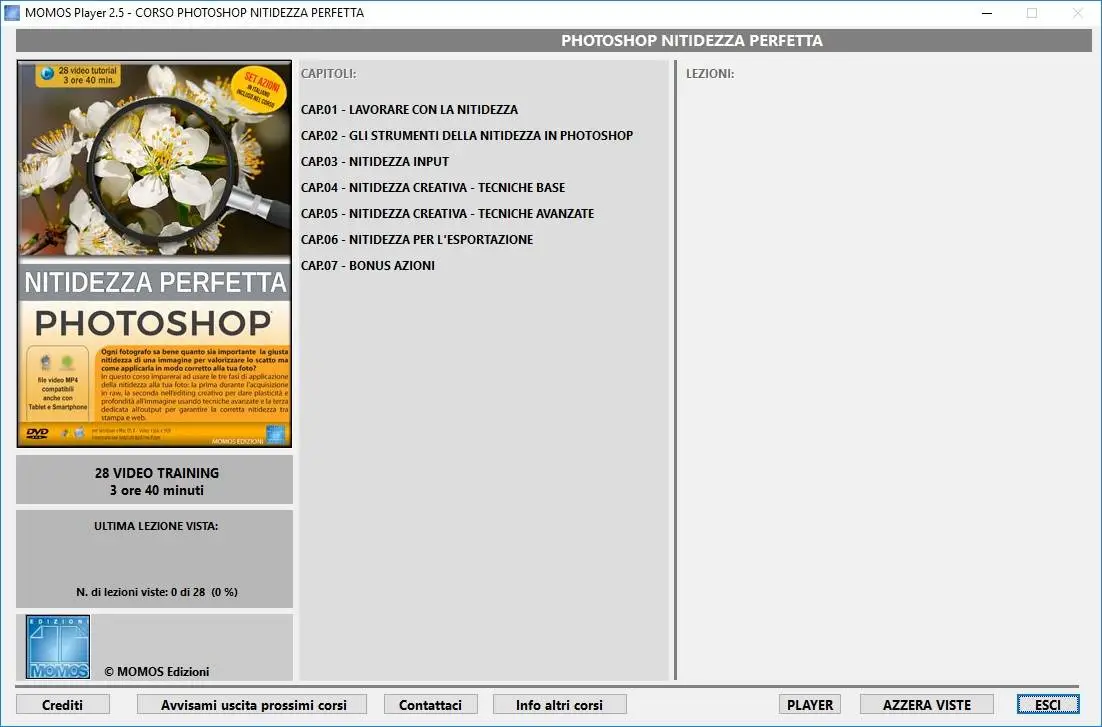The height and width of the screenshot is (727, 1102).
Task: Click the Crediti button
Action: point(63,705)
